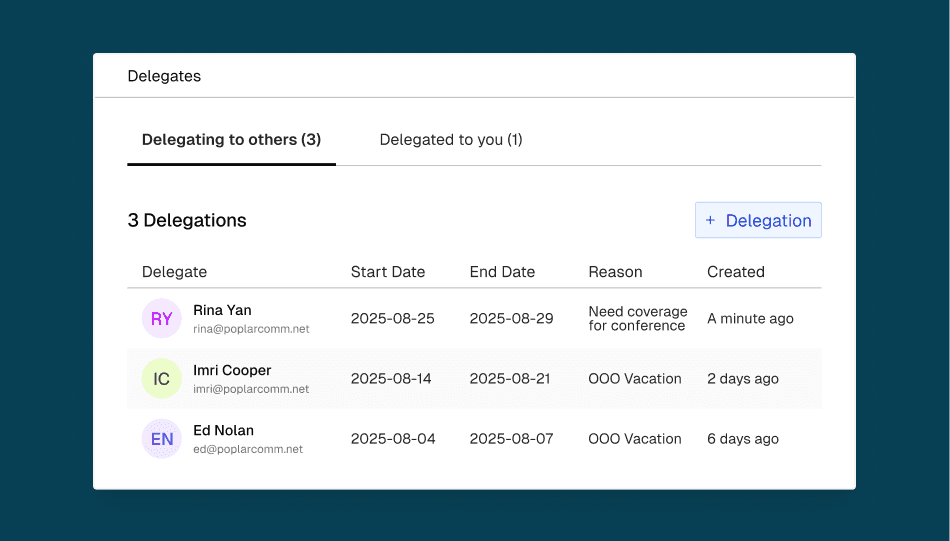Select the Imri Cooper name text

click(232, 370)
